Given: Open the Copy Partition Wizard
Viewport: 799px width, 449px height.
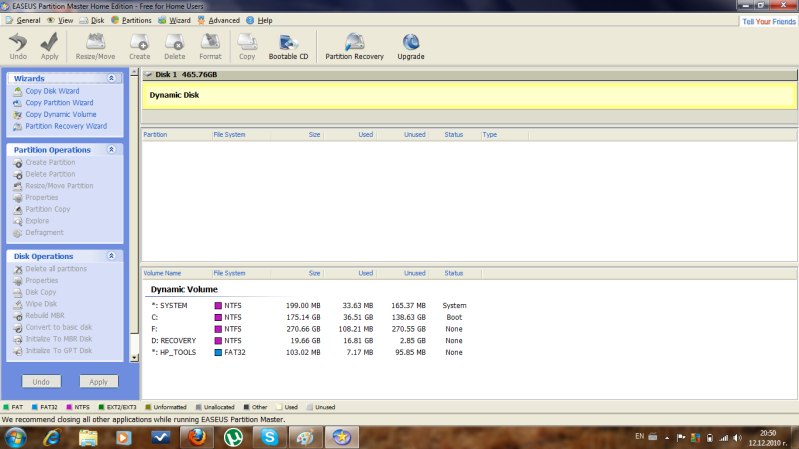Looking at the screenshot, I should point(59,102).
